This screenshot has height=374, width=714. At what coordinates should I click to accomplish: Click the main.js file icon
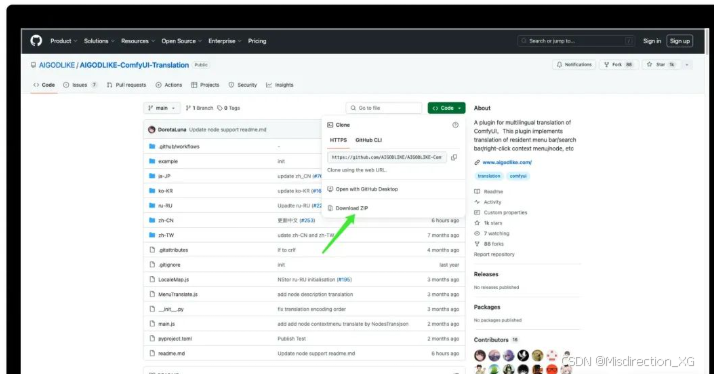click(x=152, y=323)
